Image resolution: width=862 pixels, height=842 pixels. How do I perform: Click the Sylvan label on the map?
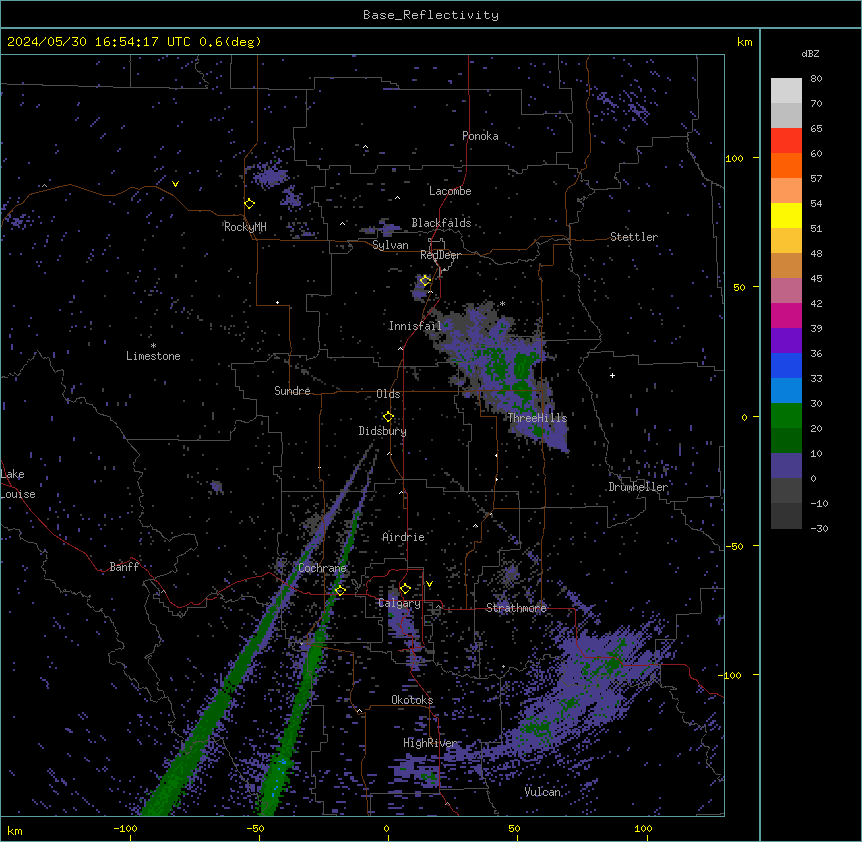pos(390,245)
